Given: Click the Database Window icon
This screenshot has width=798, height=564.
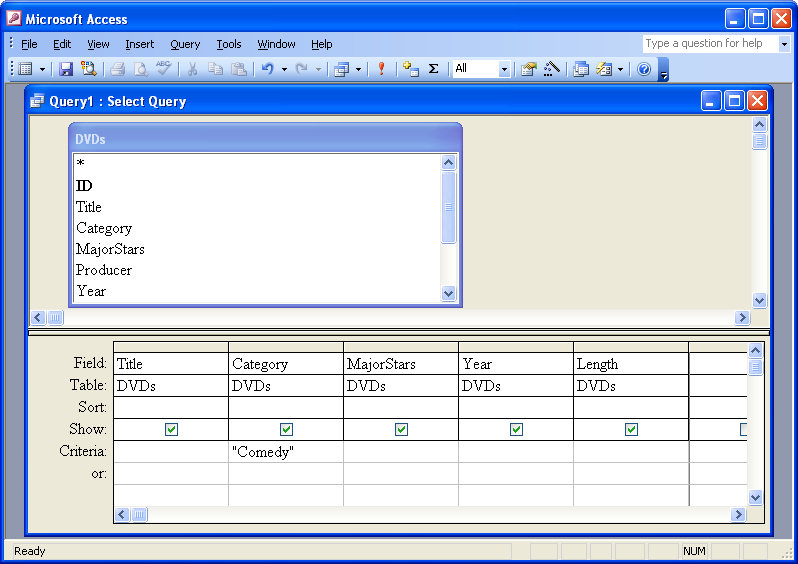Looking at the screenshot, I should [581, 69].
